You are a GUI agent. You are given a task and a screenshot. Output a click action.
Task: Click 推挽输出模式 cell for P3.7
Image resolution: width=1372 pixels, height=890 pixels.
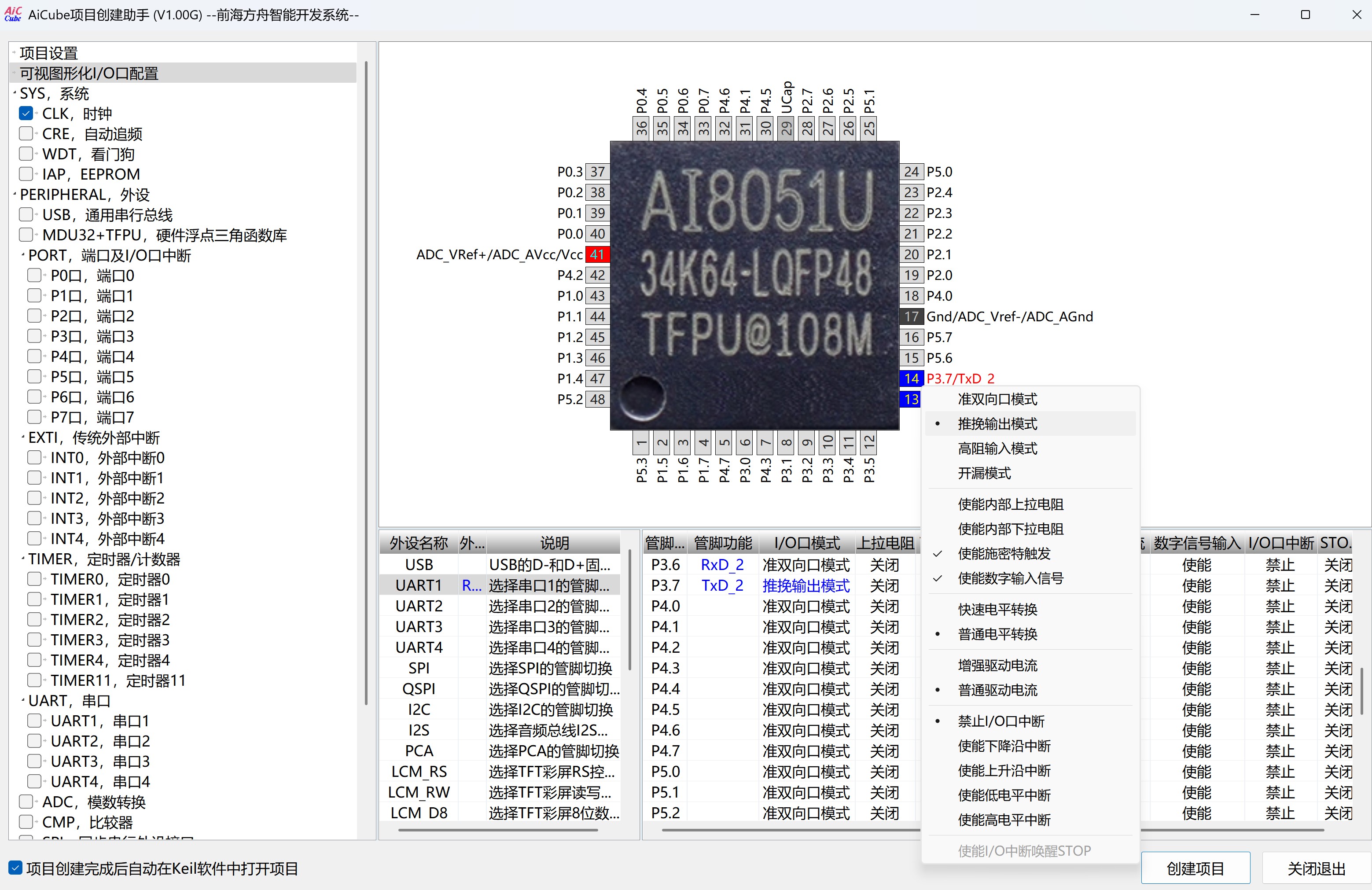(x=806, y=586)
